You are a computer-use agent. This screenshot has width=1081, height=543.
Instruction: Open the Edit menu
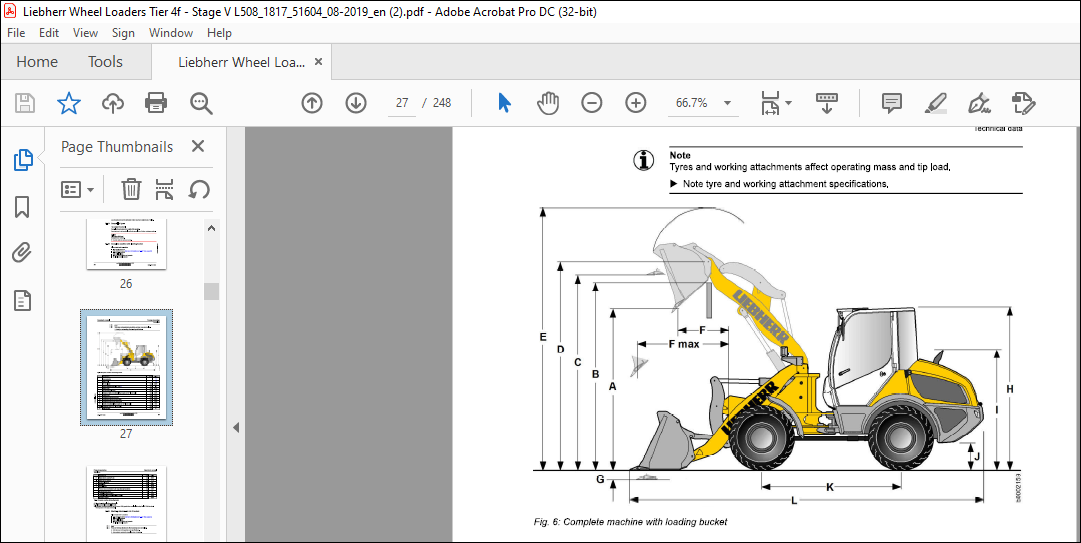click(x=49, y=32)
